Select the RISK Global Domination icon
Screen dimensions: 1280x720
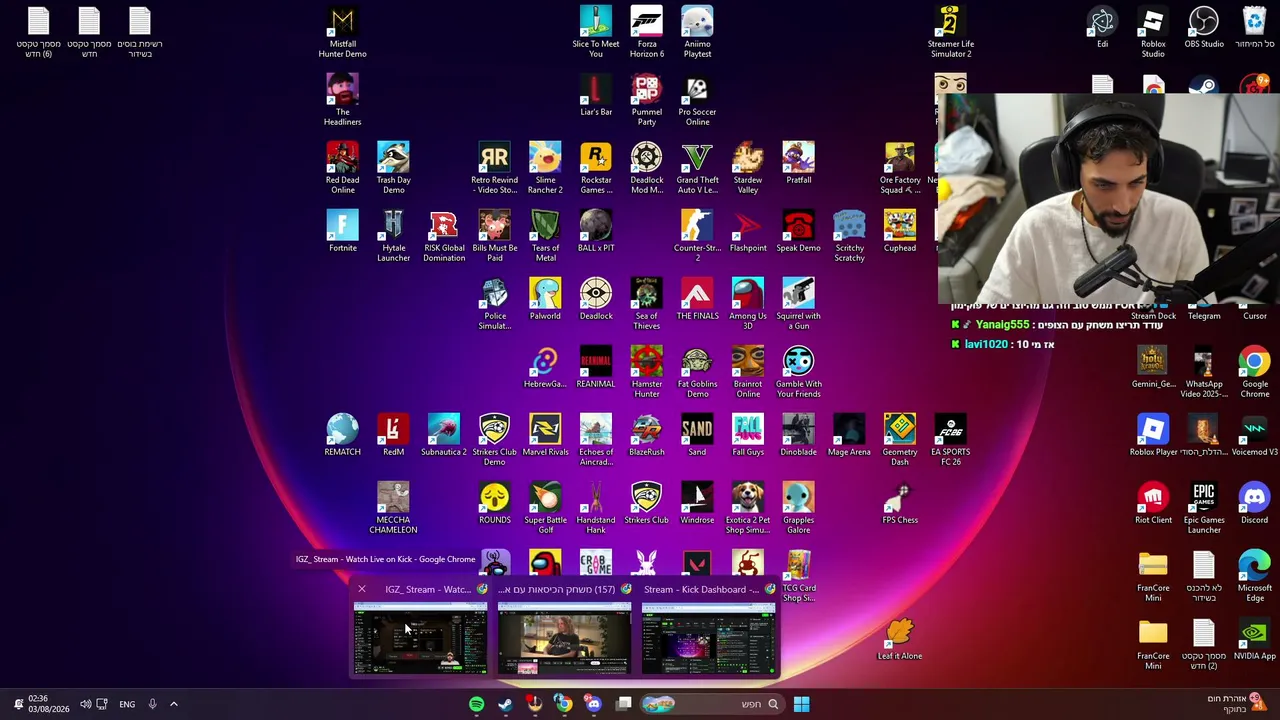click(444, 236)
